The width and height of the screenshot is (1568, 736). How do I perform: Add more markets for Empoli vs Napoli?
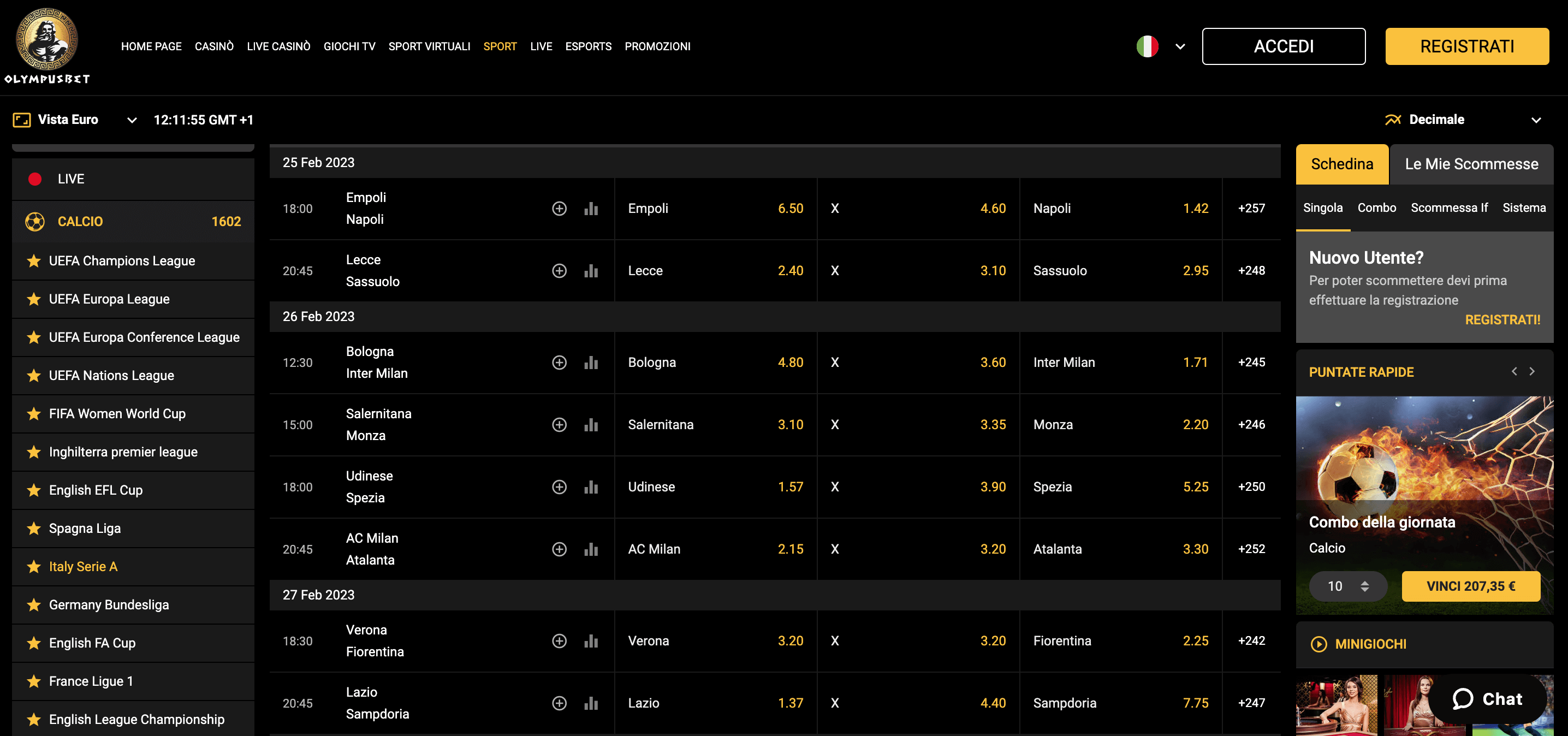tap(560, 208)
